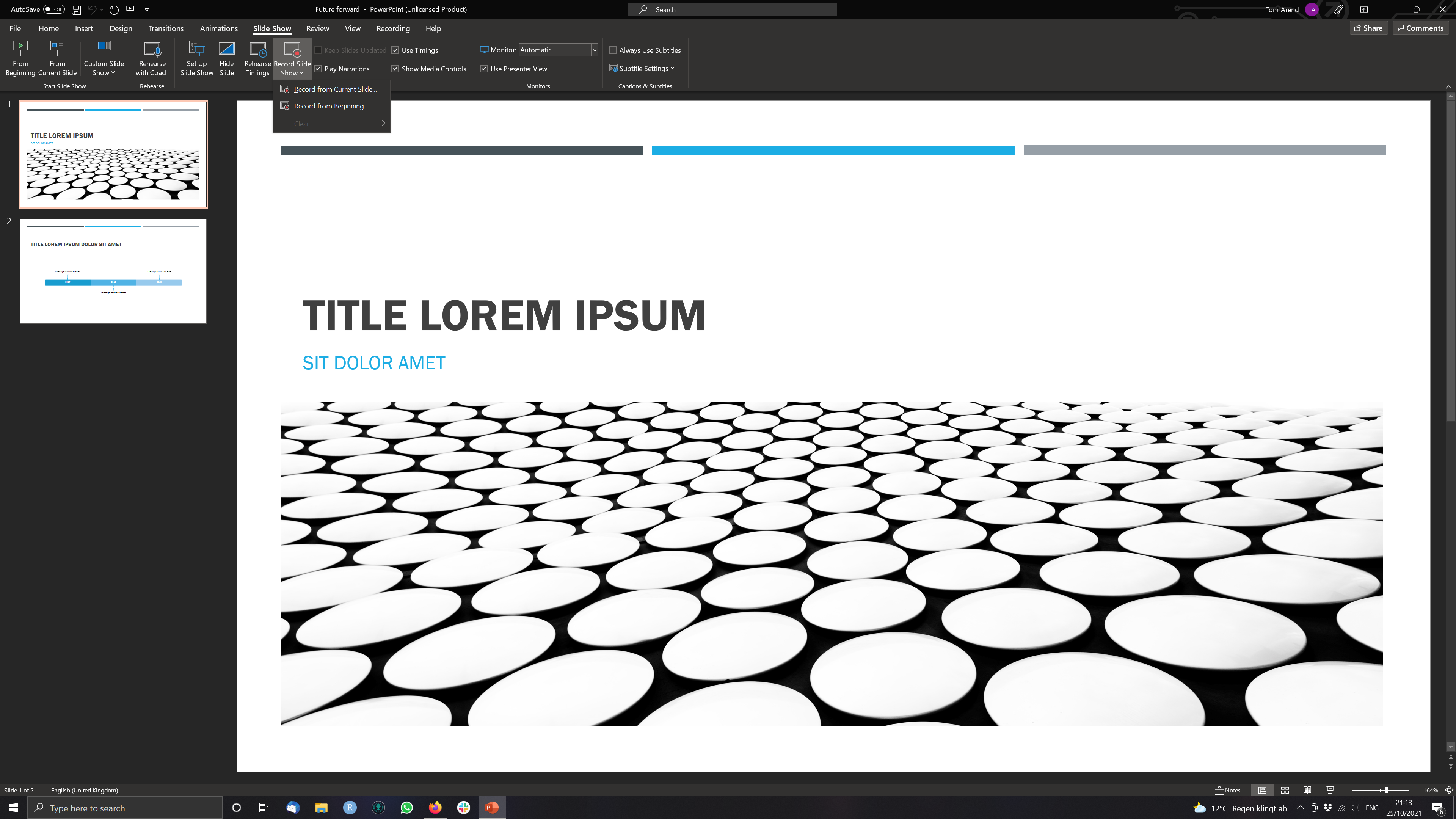The image size is (1456, 819).
Task: Enable Always Use Subtitles
Action: [613, 50]
